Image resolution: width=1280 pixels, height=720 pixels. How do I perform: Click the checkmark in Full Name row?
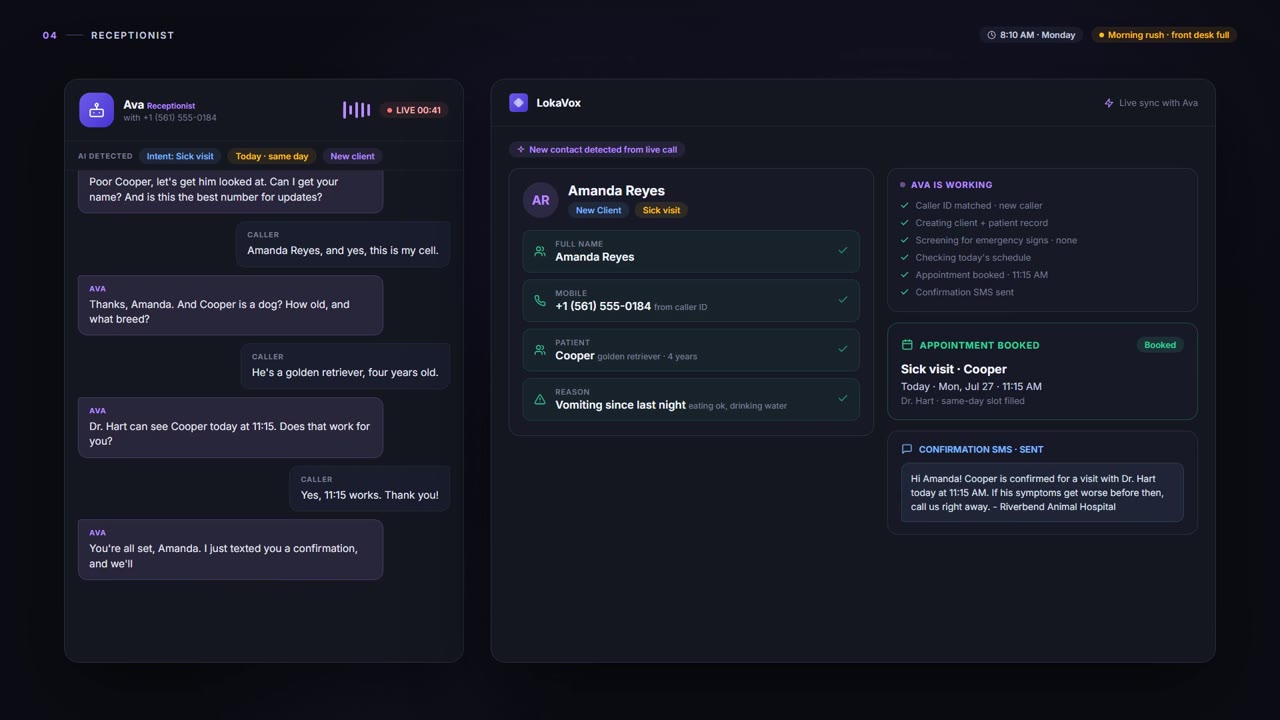[x=842, y=251]
